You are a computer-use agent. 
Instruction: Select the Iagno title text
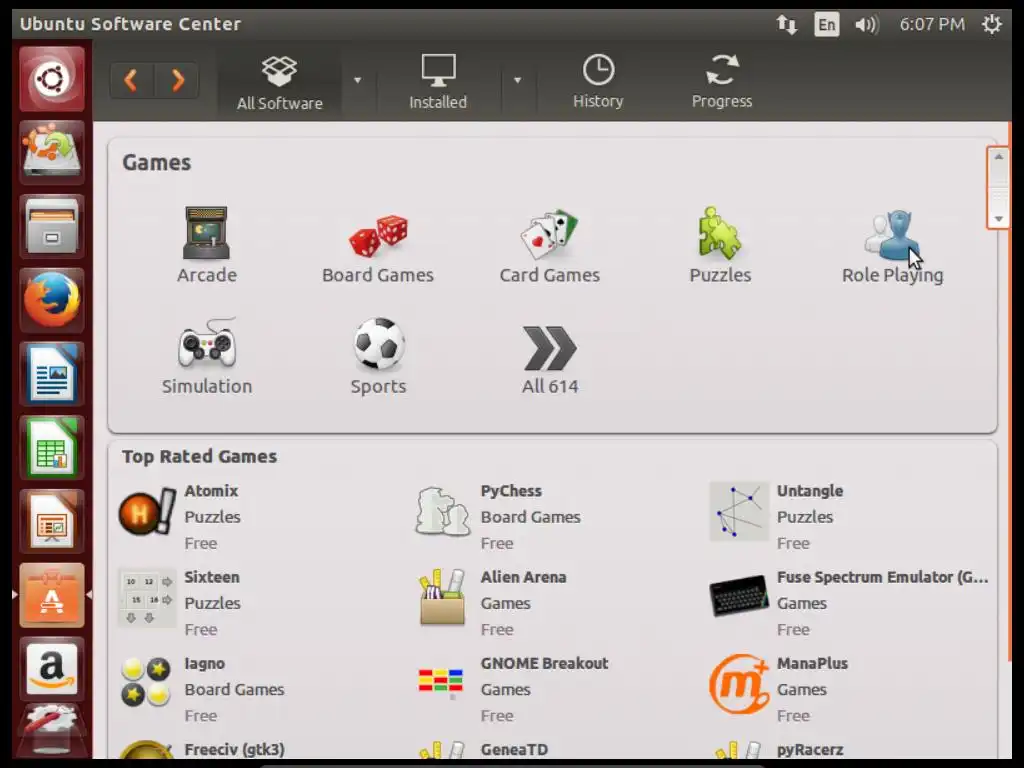(x=204, y=664)
